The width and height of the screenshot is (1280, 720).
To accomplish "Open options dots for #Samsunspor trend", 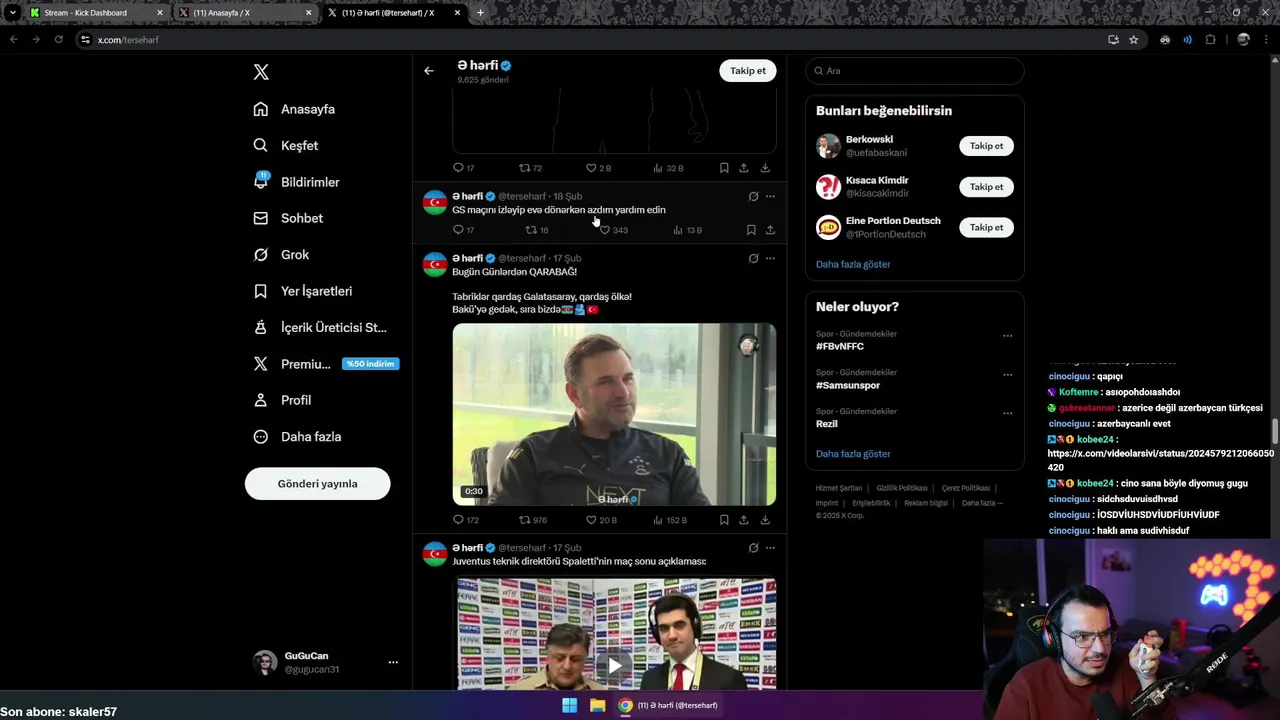I will tap(1007, 374).
